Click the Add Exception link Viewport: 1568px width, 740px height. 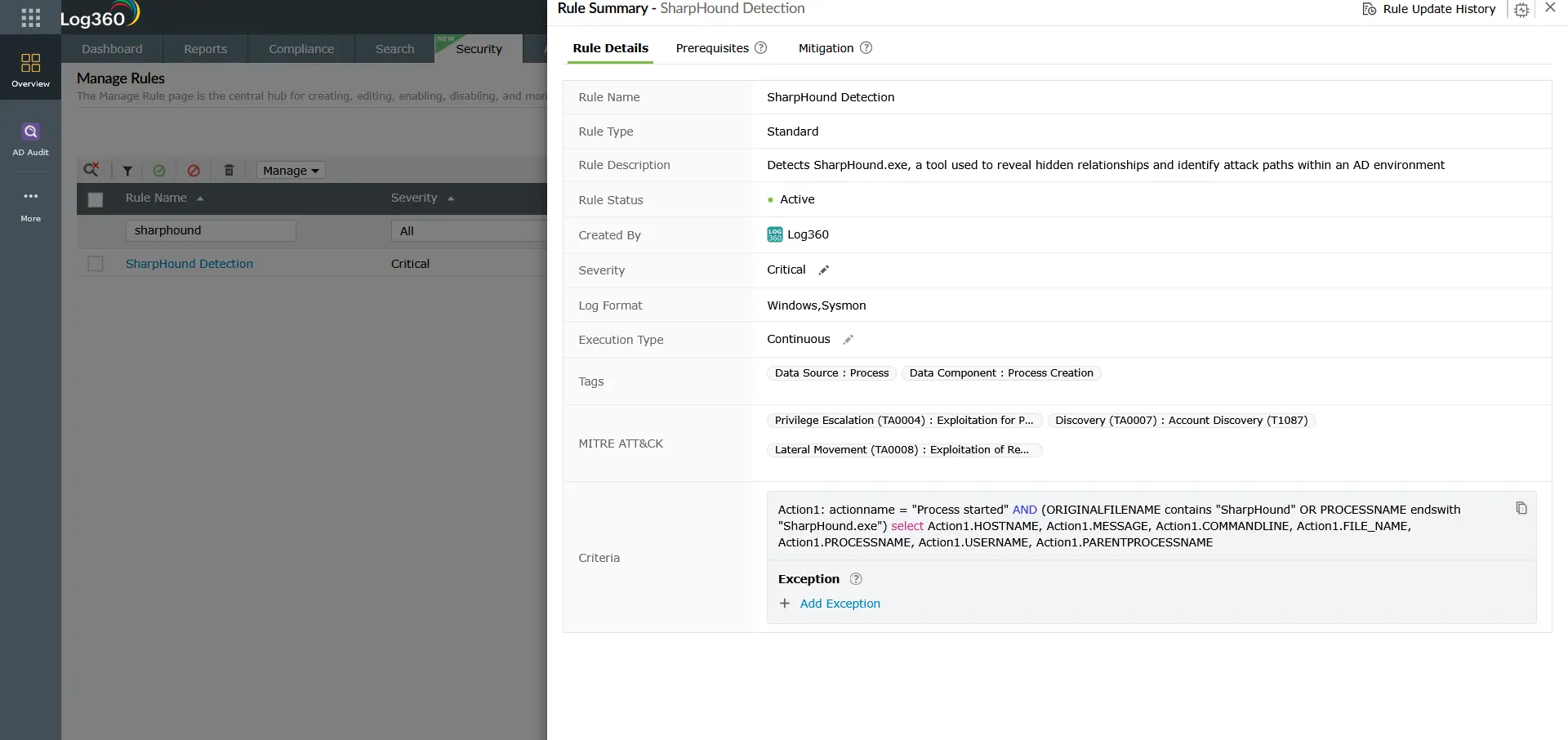point(840,604)
